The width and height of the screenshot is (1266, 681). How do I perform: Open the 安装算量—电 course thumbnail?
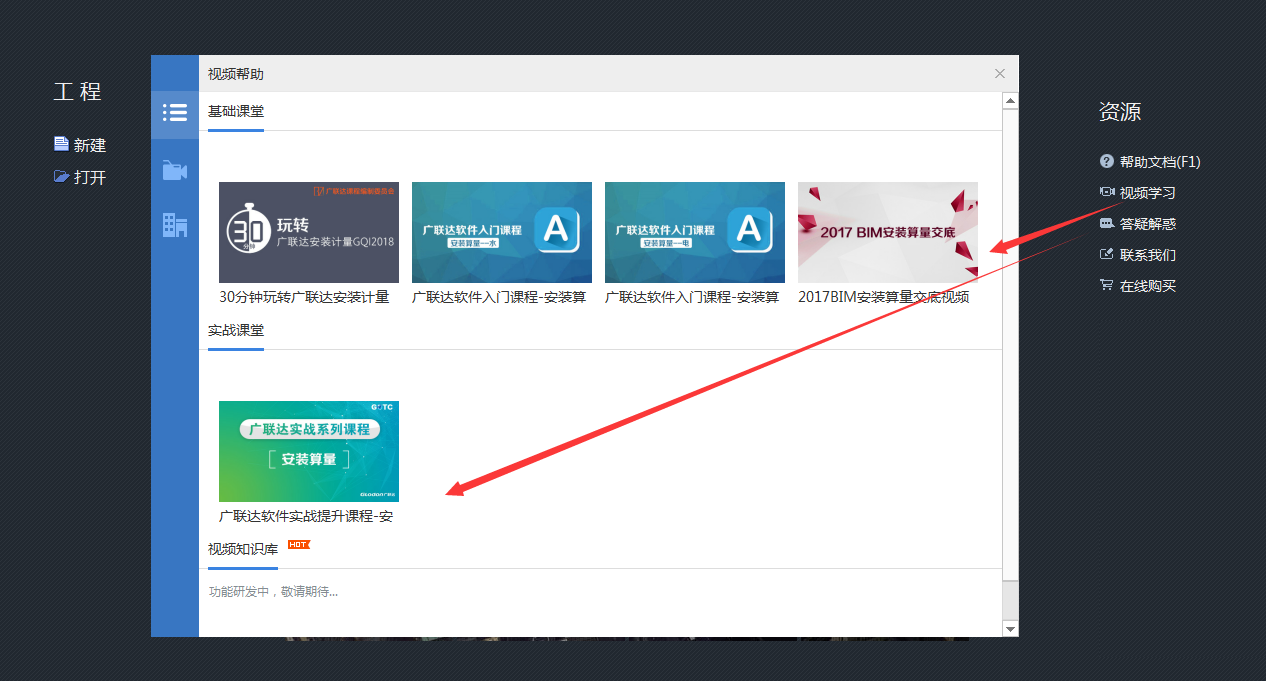click(x=695, y=232)
